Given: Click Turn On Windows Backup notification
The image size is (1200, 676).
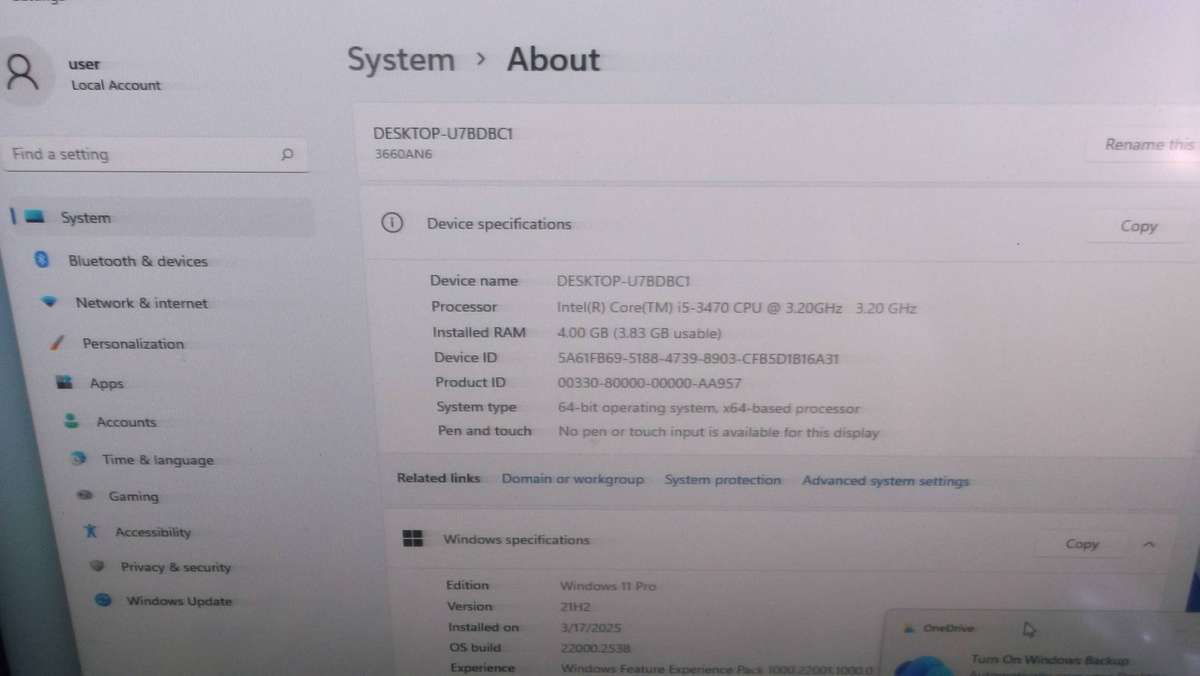Looking at the screenshot, I should 1050,660.
